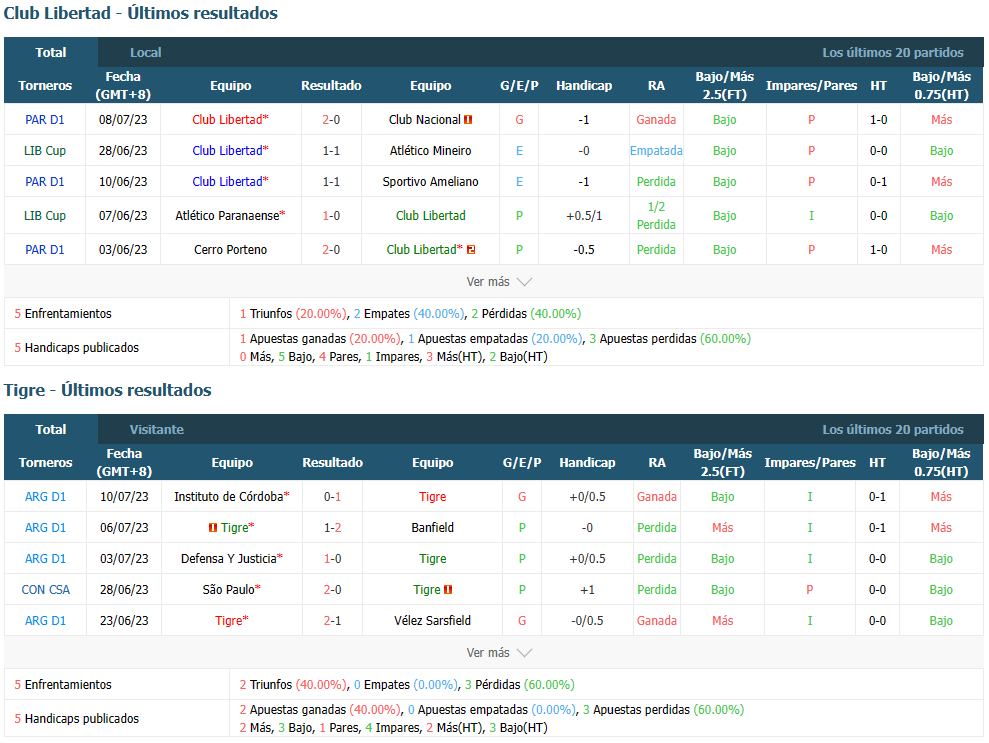Click red card icon beside Club Nacional
The height and width of the screenshot is (743, 989).
[468, 120]
